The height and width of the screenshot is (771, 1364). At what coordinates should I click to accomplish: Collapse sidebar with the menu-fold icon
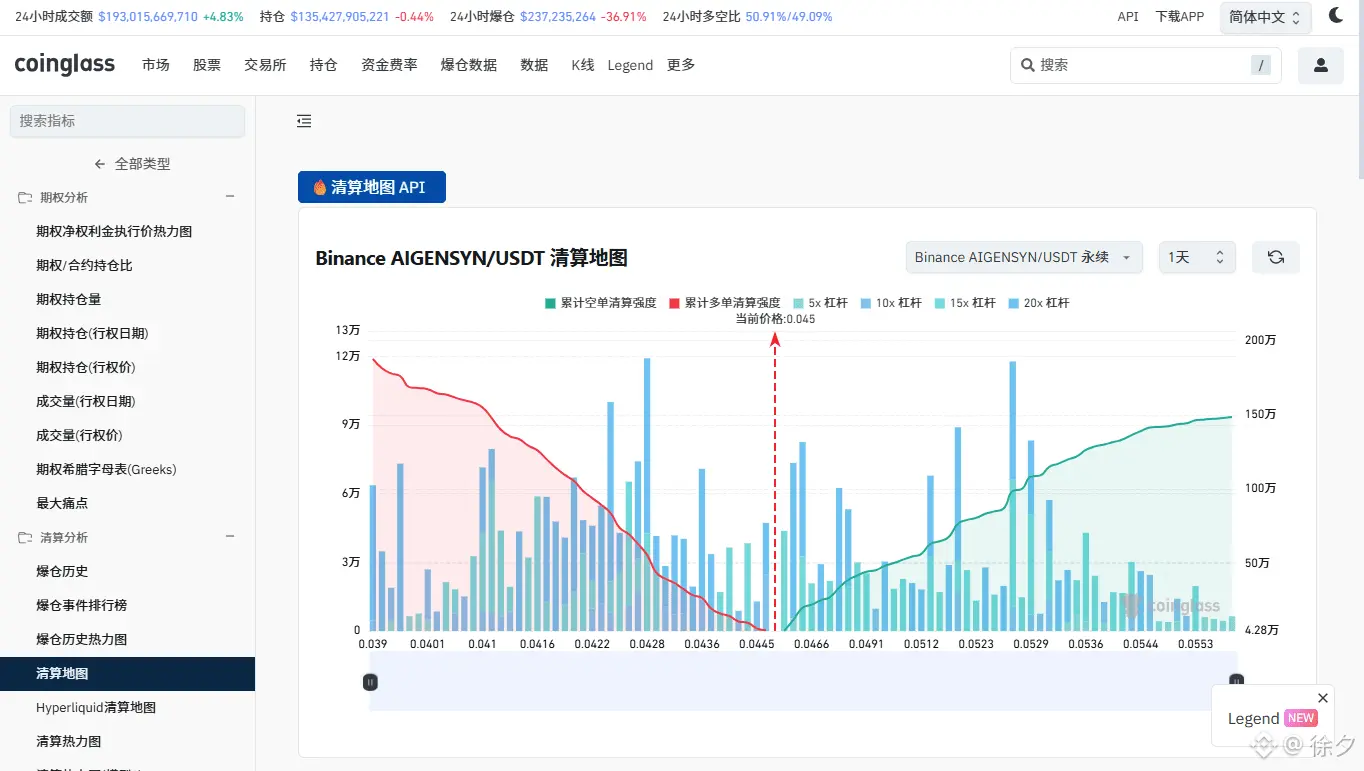point(304,121)
